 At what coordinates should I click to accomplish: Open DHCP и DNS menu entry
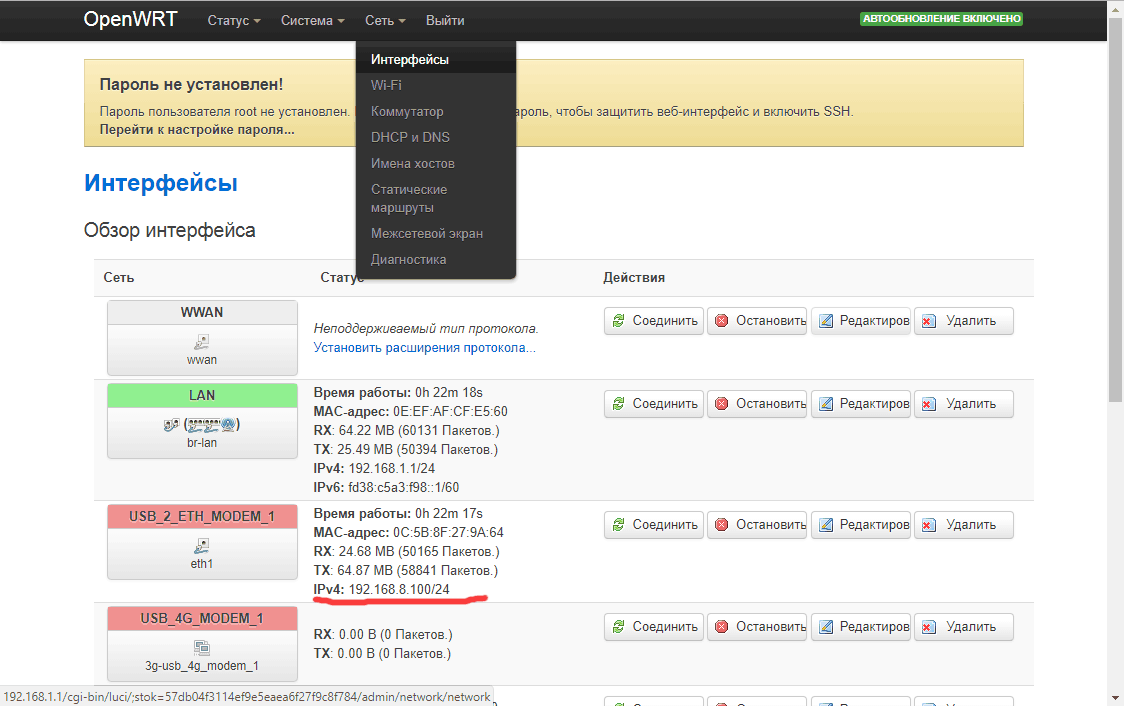[436, 138]
